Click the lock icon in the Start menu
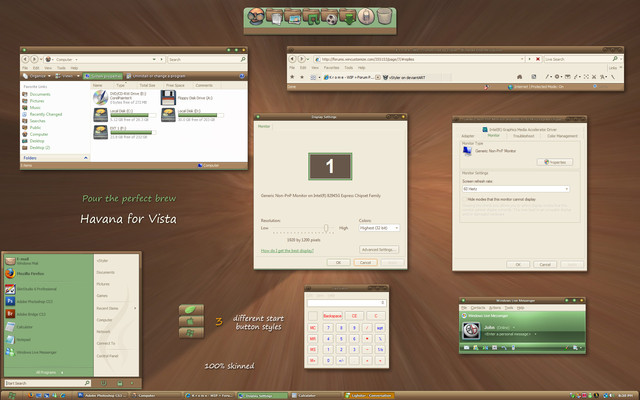640x400 pixels. coord(120,383)
